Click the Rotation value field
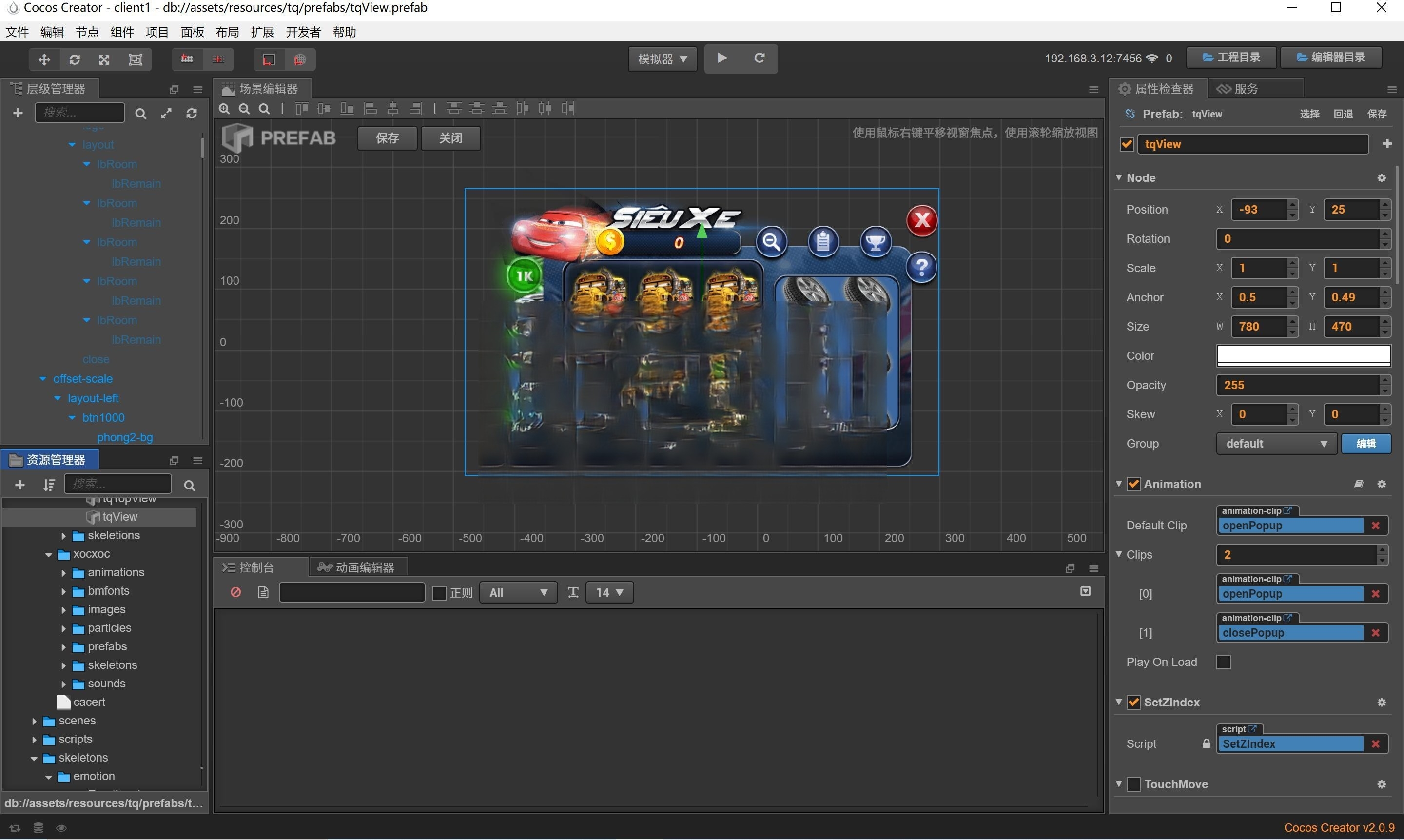The height and width of the screenshot is (840, 1404). point(1298,239)
